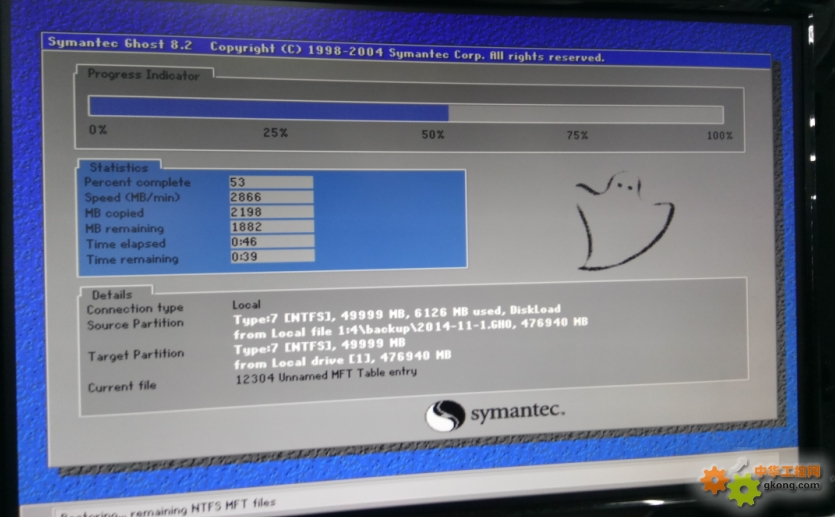Screen dimensions: 835x517
Task: Click the 50% progress scale mark
Action: click(x=433, y=135)
